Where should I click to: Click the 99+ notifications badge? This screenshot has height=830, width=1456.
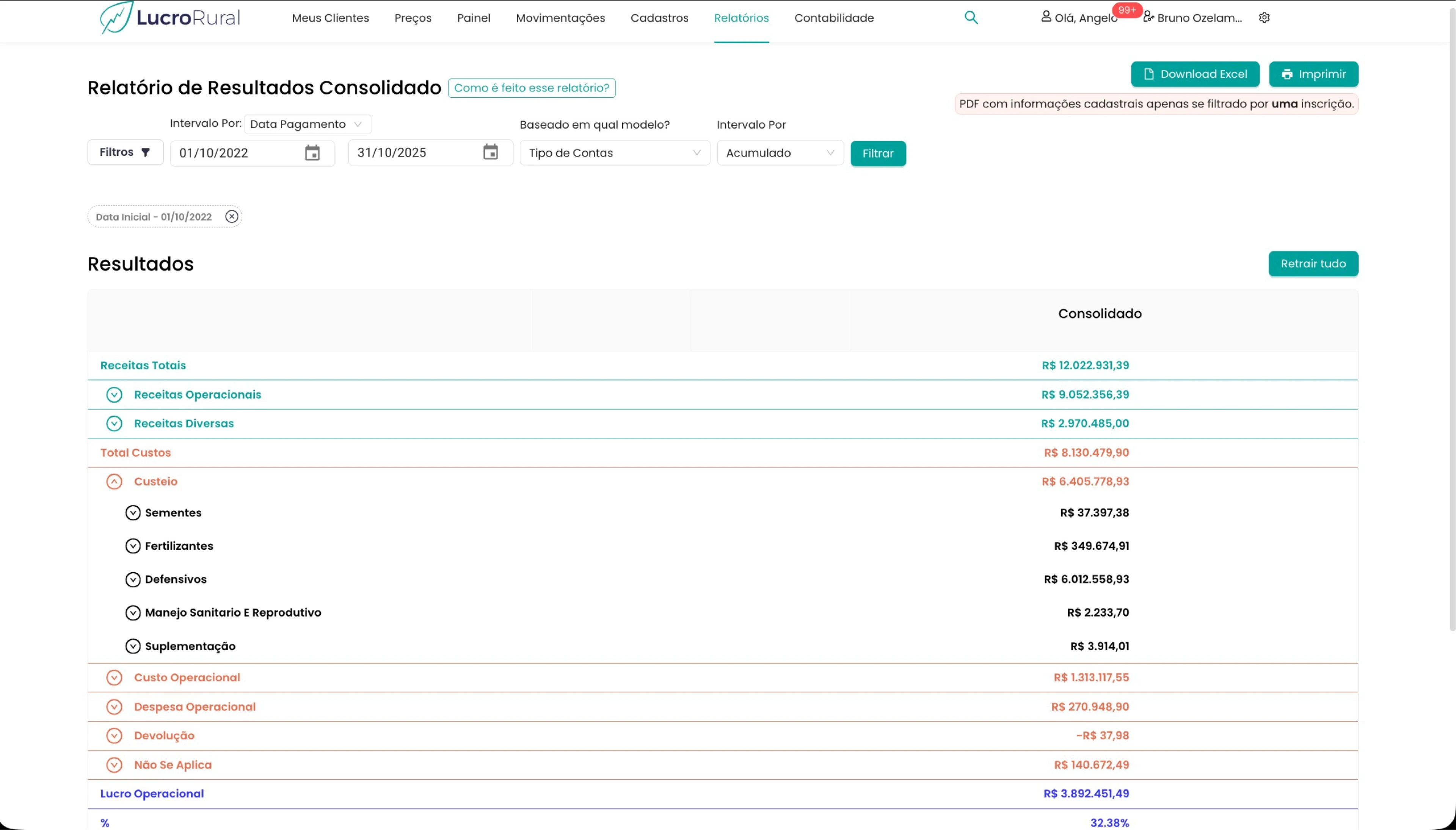point(1127,10)
